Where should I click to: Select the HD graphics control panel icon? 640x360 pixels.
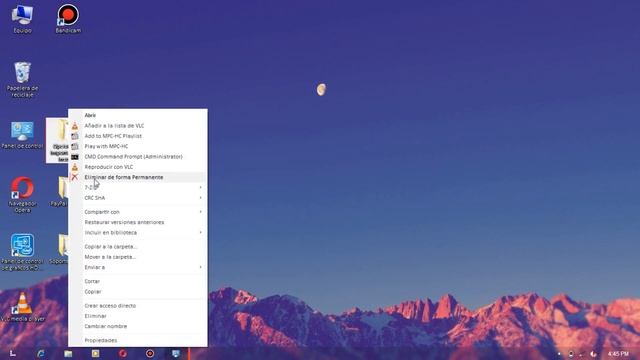tap(22, 252)
